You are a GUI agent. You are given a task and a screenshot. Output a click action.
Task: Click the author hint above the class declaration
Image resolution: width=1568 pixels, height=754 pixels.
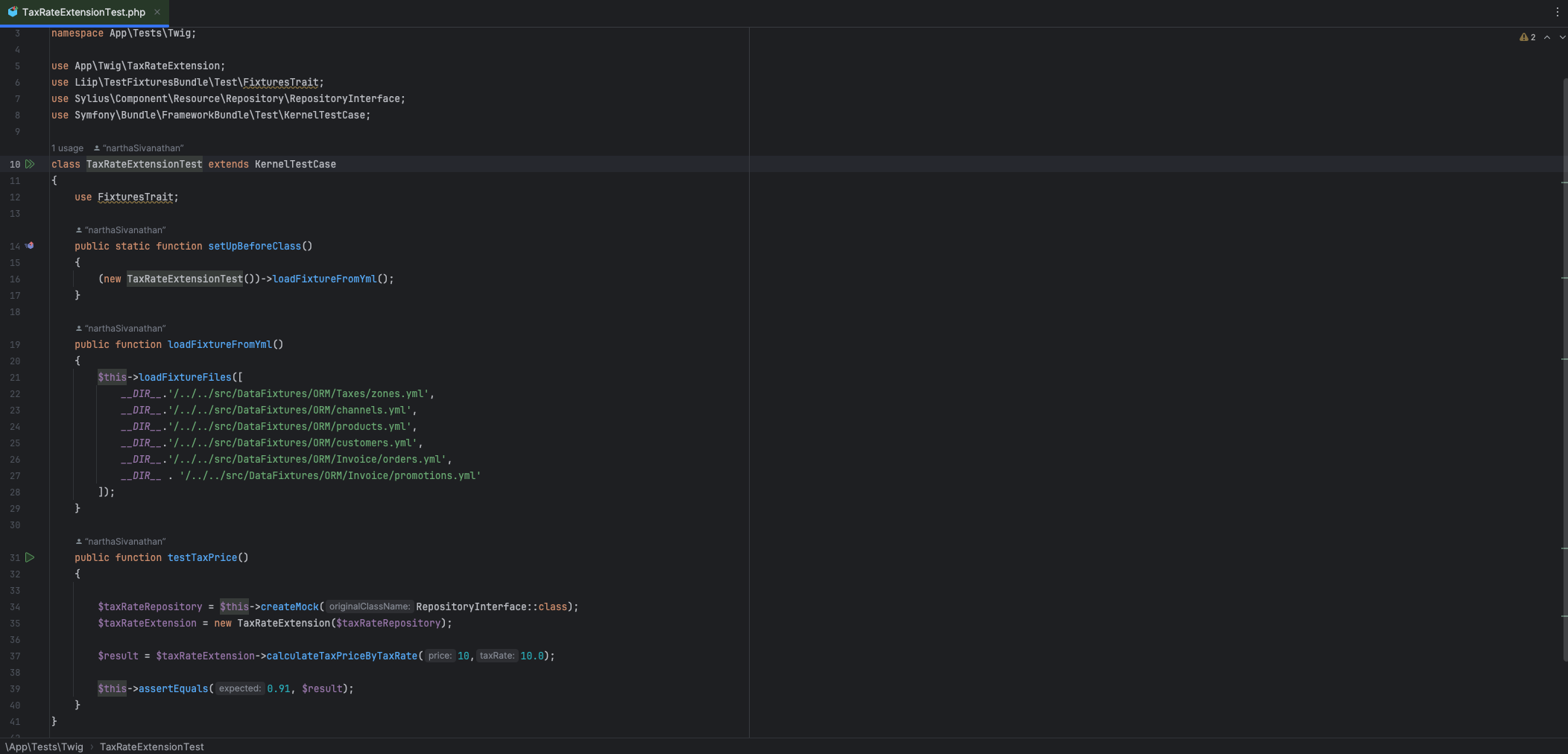pos(142,148)
